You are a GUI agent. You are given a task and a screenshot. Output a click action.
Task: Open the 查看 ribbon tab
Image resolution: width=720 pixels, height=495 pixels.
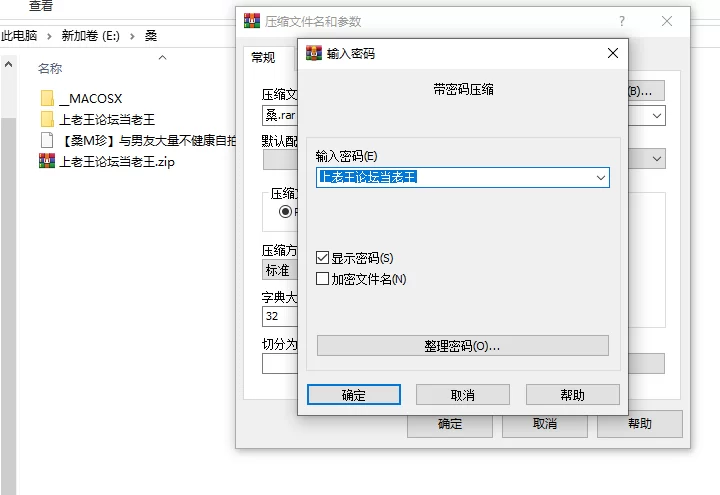40,6
